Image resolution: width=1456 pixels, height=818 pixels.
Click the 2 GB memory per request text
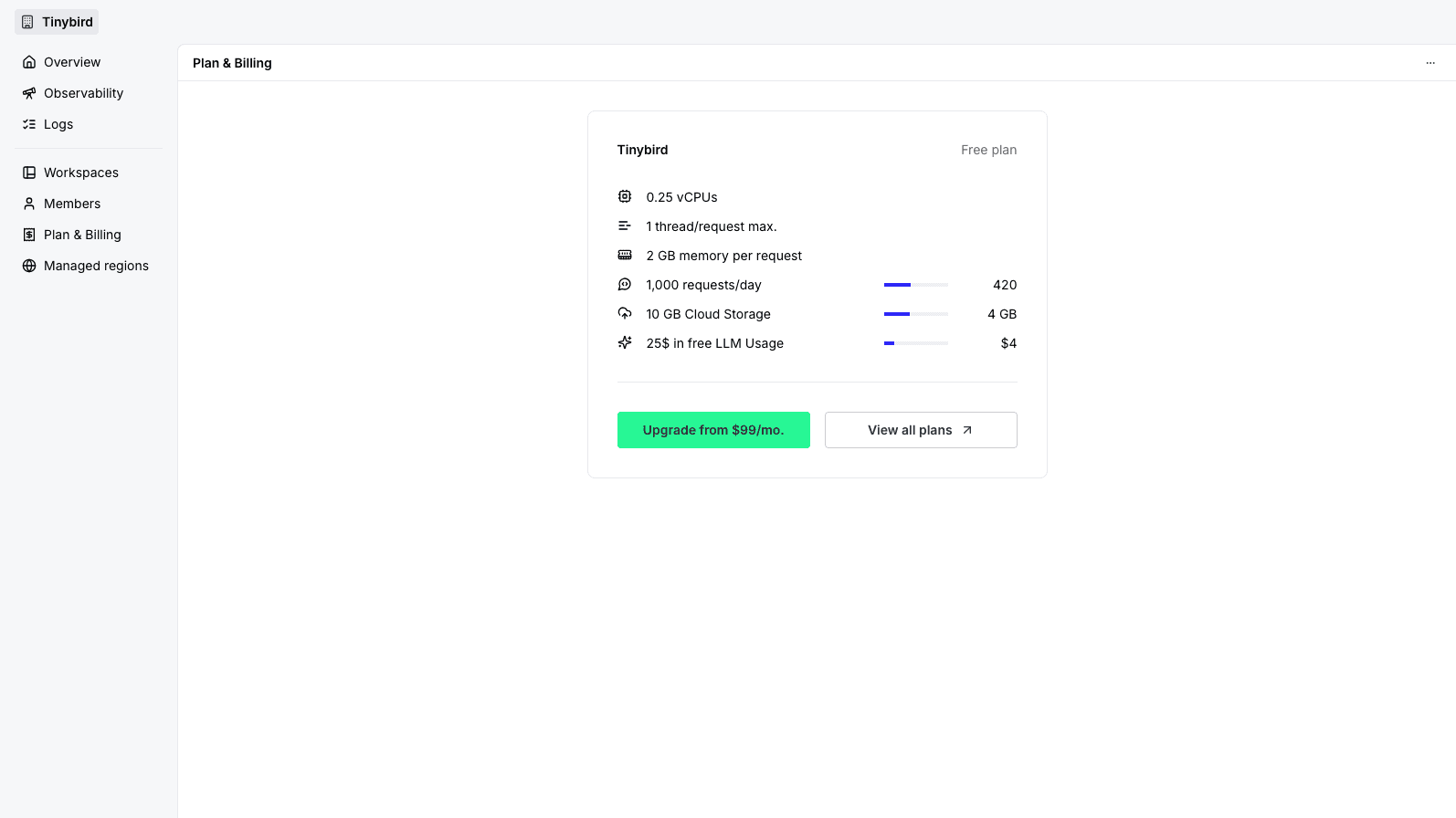pyautogui.click(x=723, y=256)
